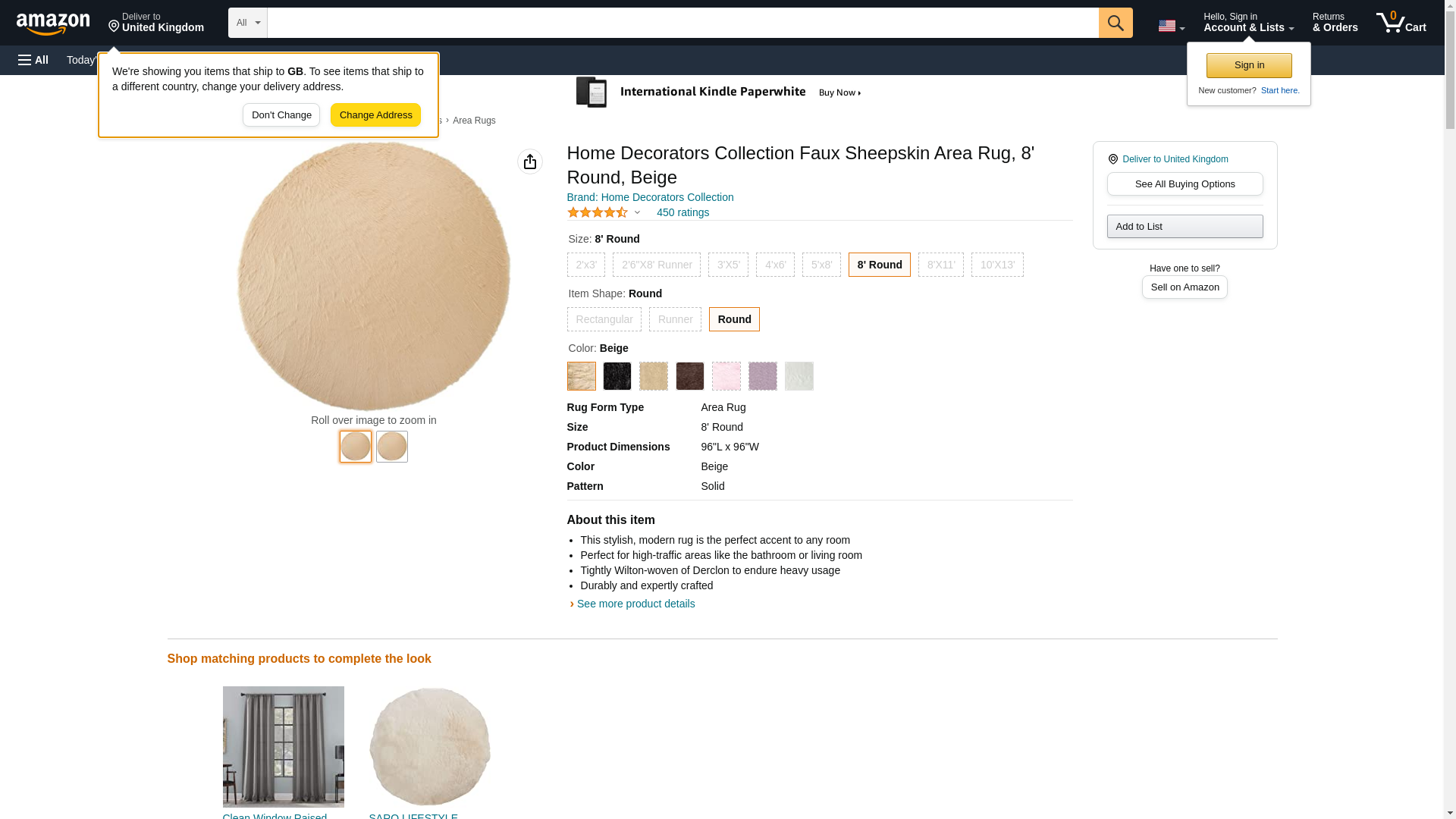Viewport: 1456px width, 819px height.
Task: Select the 10'X13' size option
Action: pyautogui.click(x=996, y=265)
